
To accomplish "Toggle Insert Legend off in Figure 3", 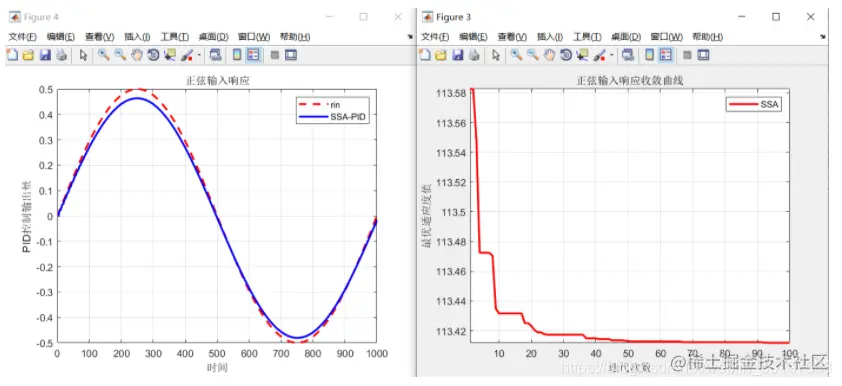I will (x=666, y=55).
